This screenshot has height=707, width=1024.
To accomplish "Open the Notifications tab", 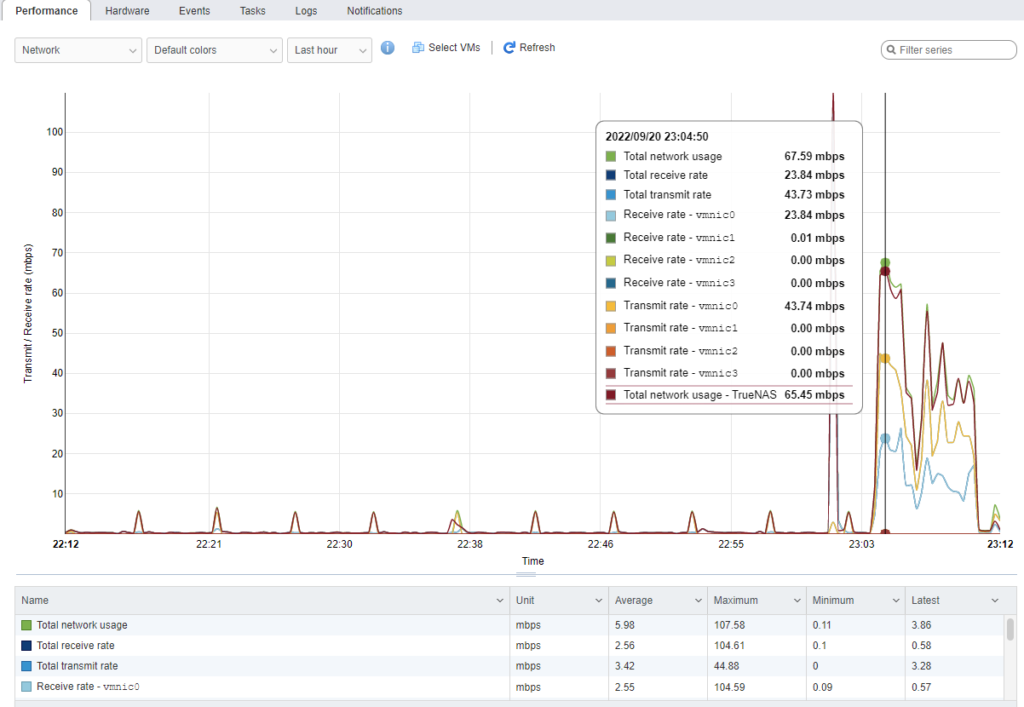I will [x=374, y=10].
